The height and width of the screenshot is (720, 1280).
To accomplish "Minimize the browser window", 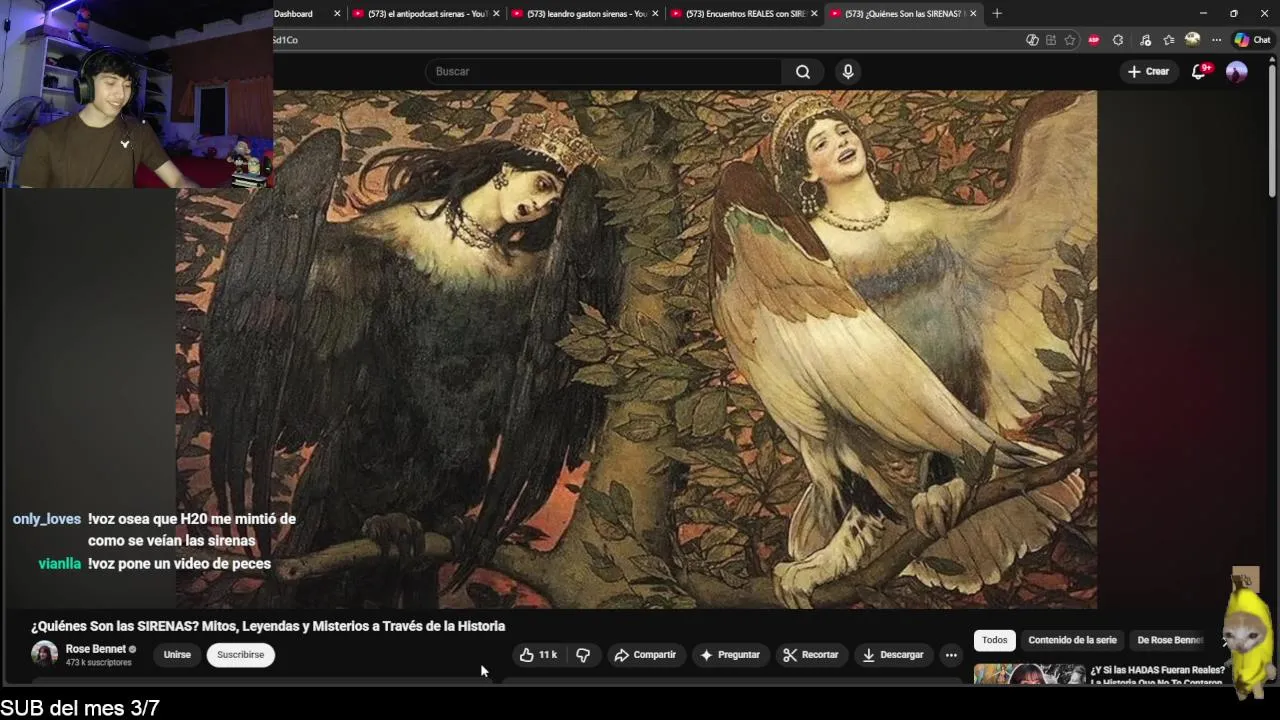I will (1203, 14).
